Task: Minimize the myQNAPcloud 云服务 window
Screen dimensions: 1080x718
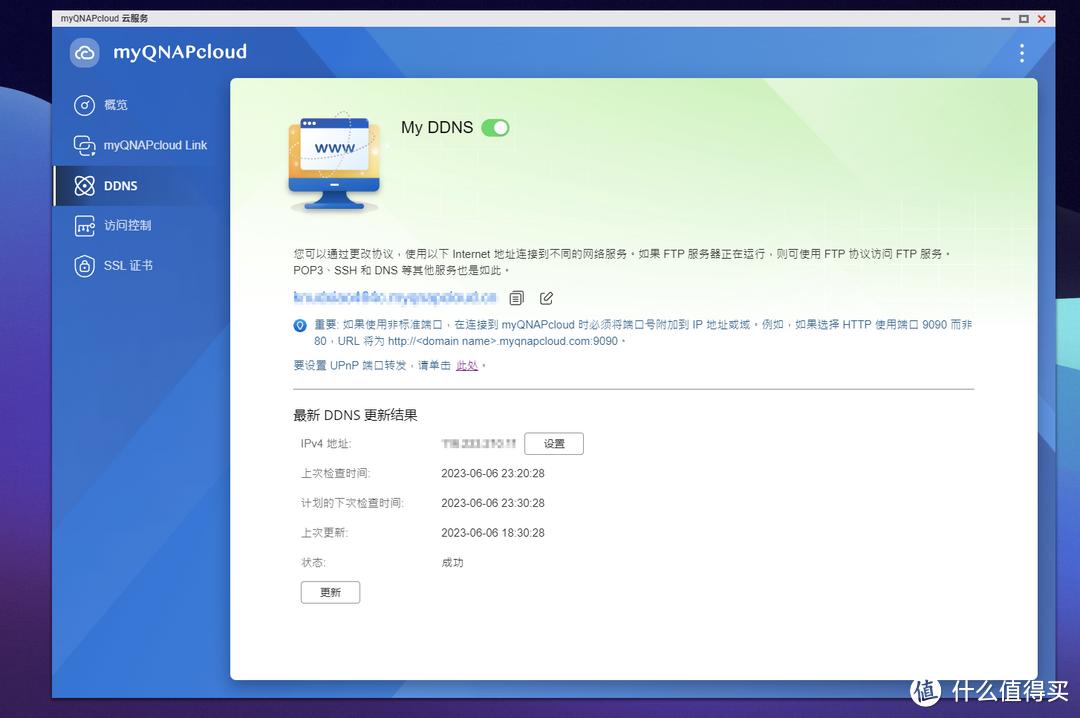Action: point(1005,18)
